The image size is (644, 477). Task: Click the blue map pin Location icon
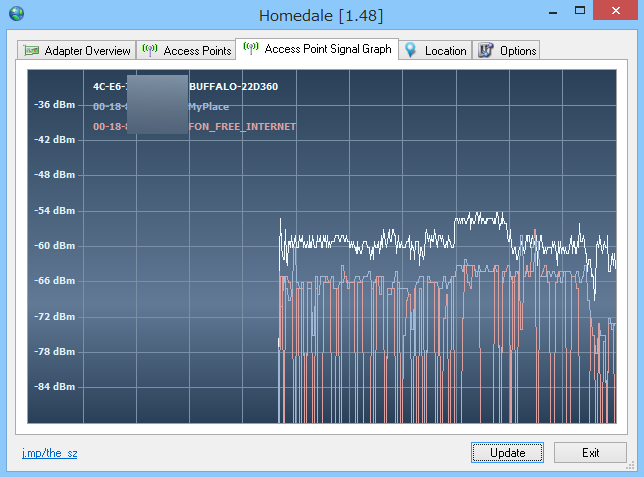click(410, 50)
